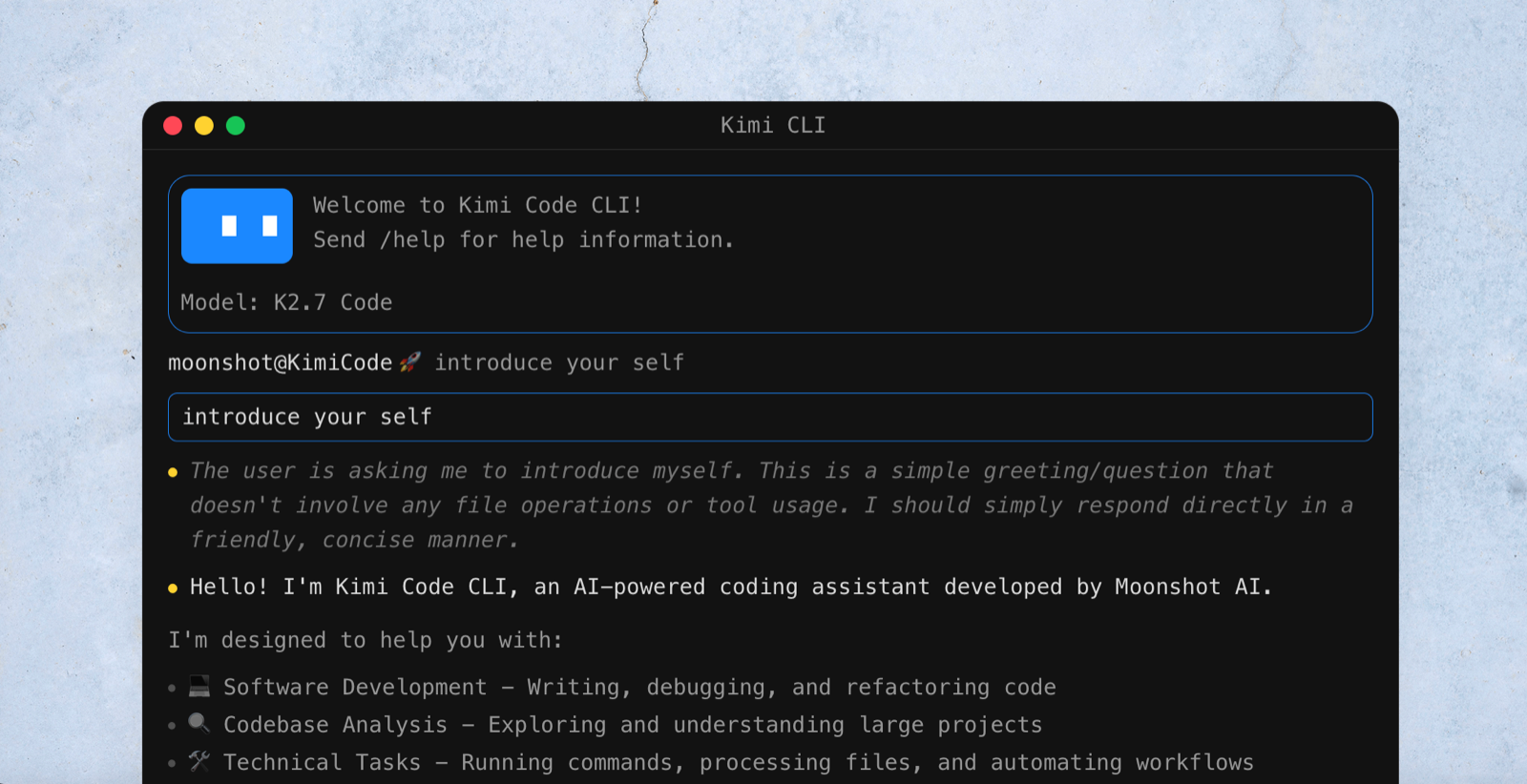Viewport: 1527px width, 784px height.
Task: Click the italic 'The user is asking me' line
Action: click(731, 470)
